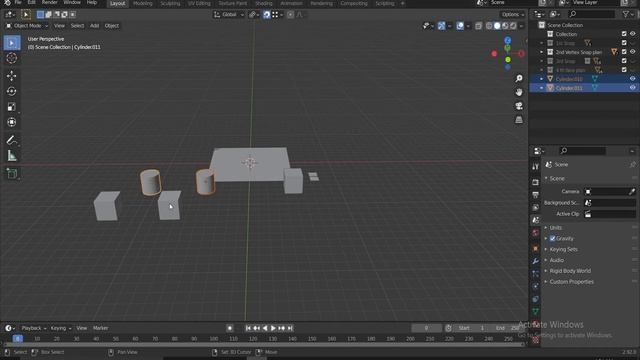Open the Object menu in viewport header
Image resolution: width=640 pixels, height=360 pixels.
point(111,26)
